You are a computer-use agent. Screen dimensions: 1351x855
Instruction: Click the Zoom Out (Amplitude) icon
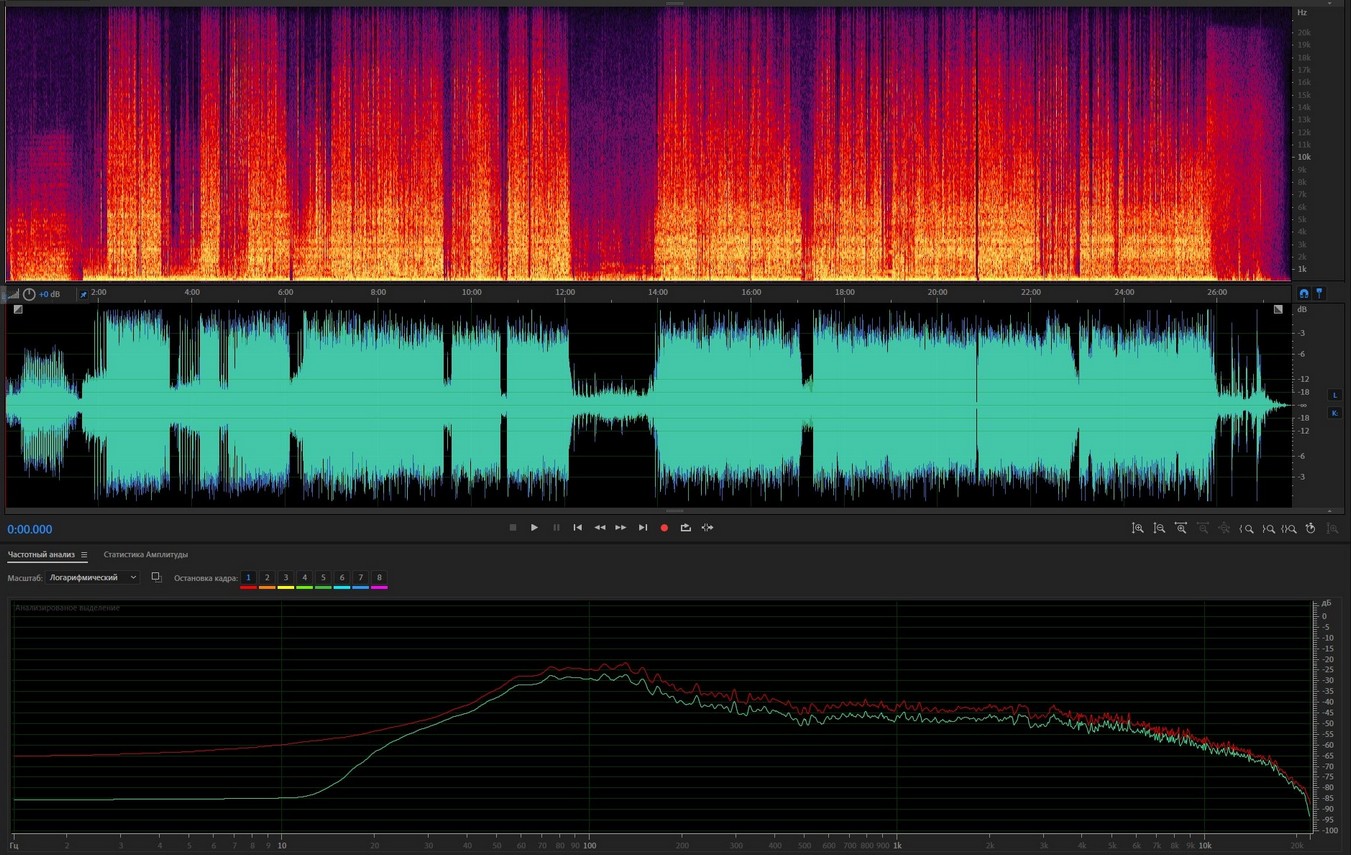tap(1160, 528)
